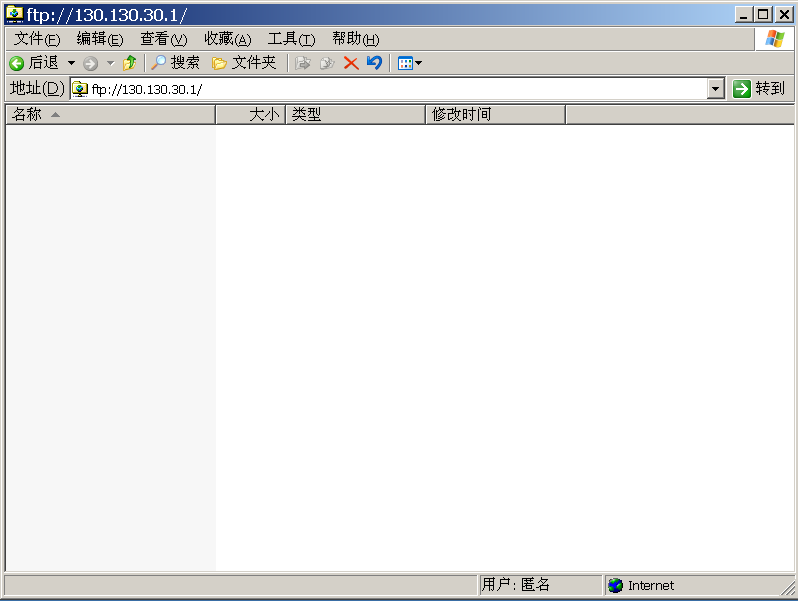This screenshot has width=798, height=601.
Task: Click the red X delete icon
Action: coord(351,63)
